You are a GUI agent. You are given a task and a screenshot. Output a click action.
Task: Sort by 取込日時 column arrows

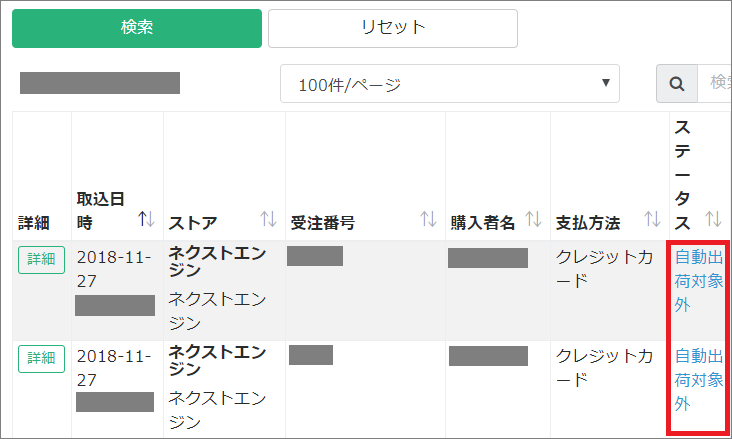point(146,219)
